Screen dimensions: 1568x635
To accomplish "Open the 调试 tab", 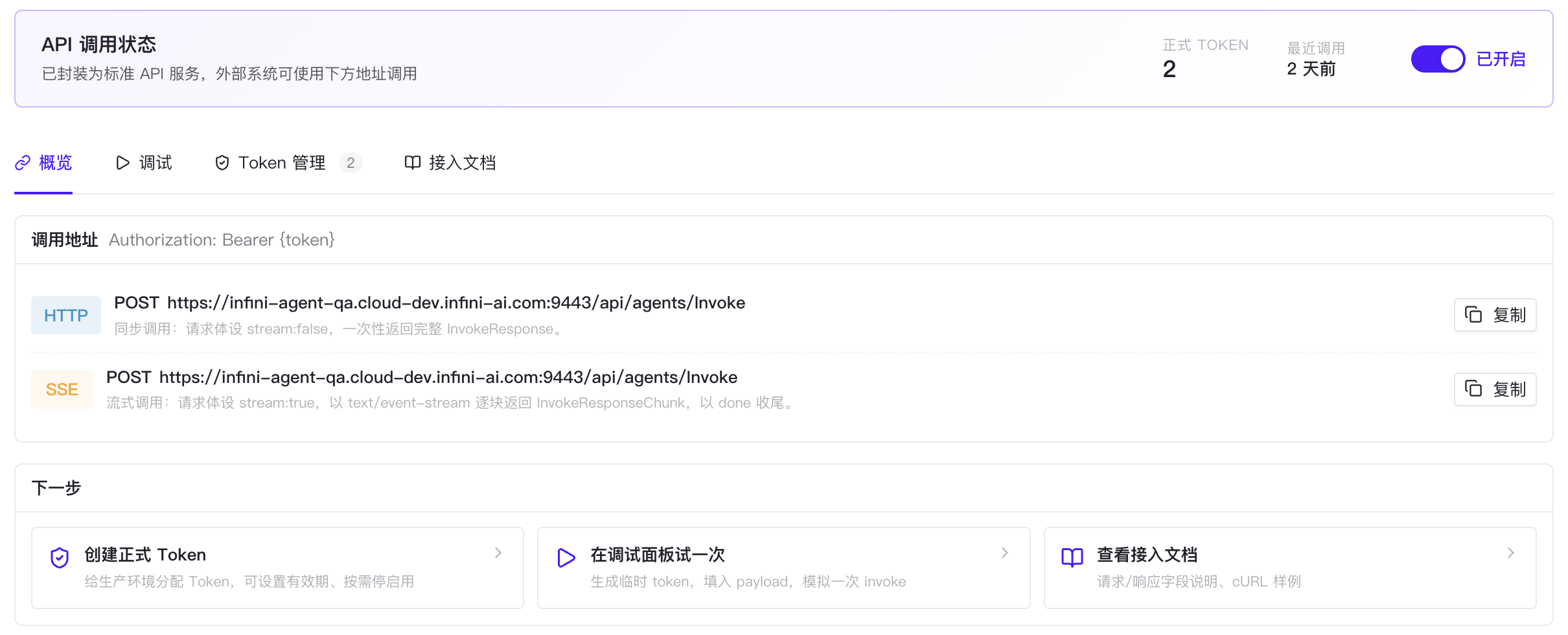I will point(144,163).
